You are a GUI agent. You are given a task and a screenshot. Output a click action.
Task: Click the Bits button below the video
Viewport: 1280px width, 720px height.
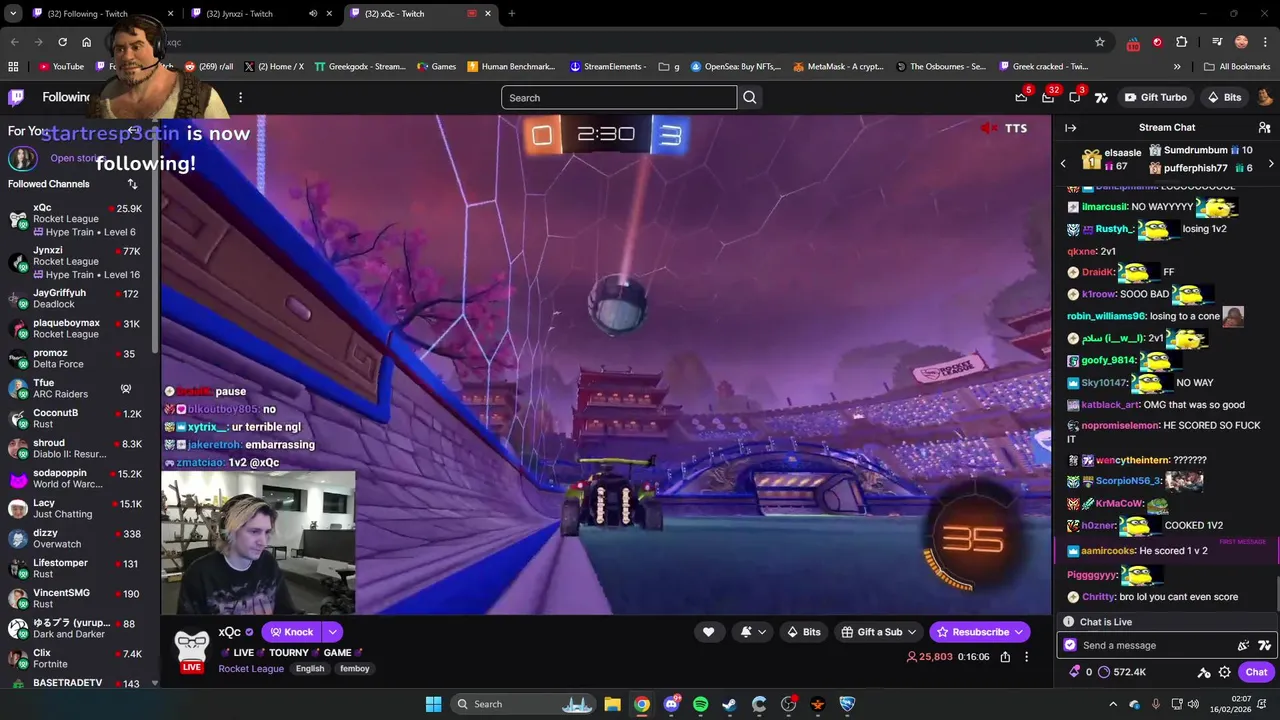[x=804, y=632]
